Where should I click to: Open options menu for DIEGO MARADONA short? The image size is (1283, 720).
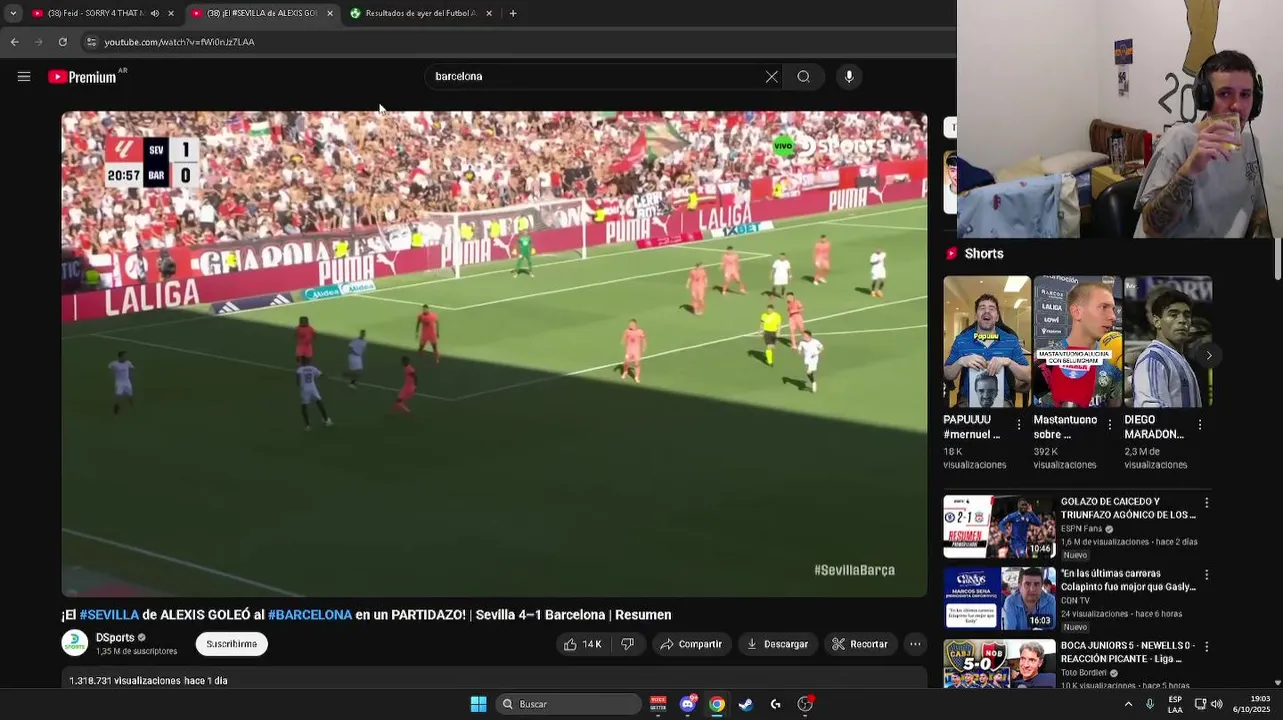(1200, 425)
